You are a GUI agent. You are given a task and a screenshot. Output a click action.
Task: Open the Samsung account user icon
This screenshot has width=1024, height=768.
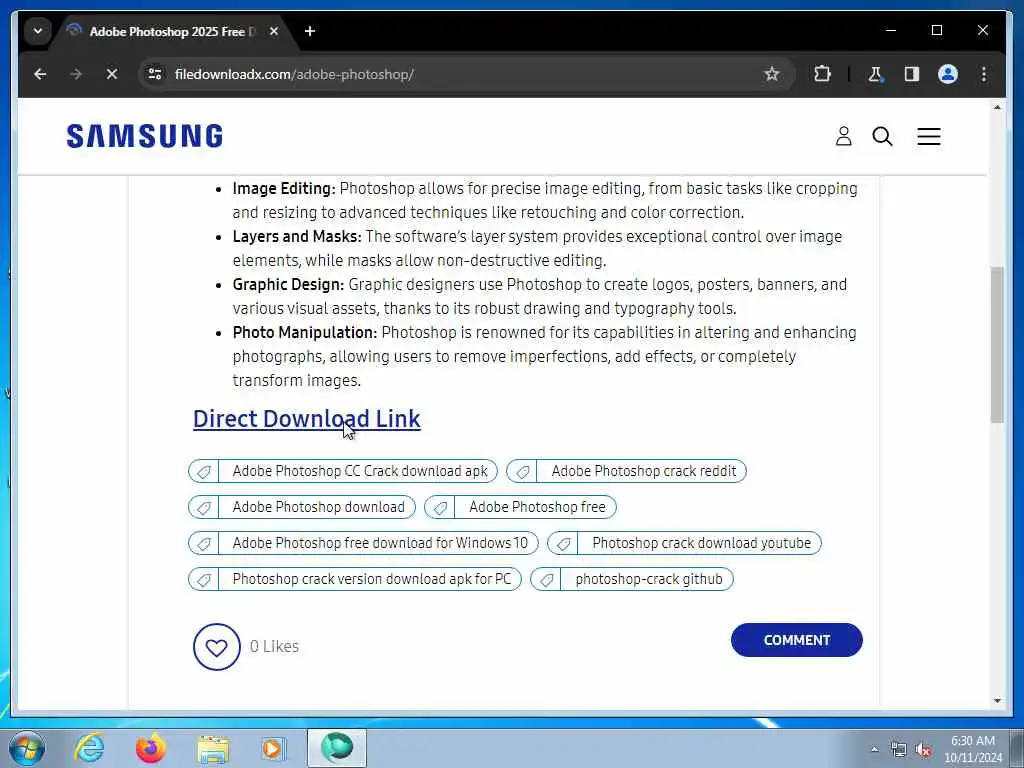pos(843,136)
